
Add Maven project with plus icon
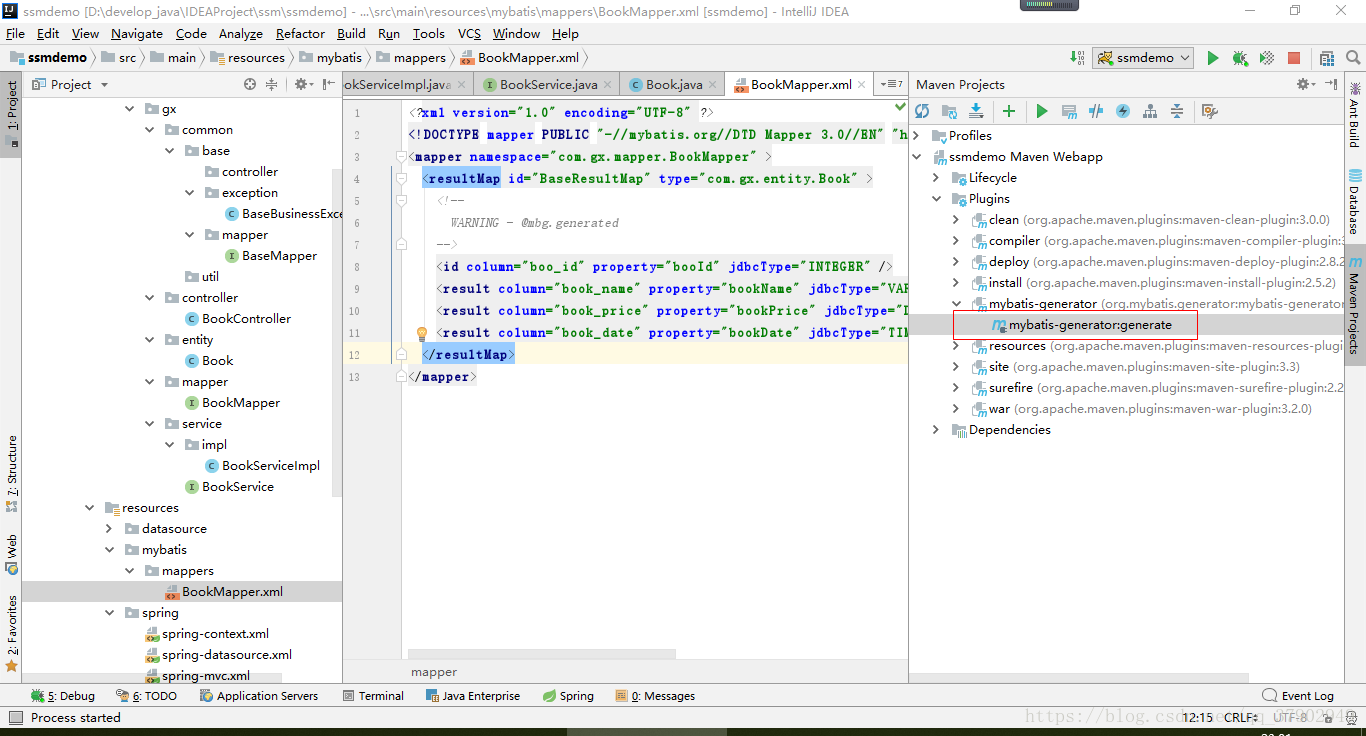pos(1009,111)
